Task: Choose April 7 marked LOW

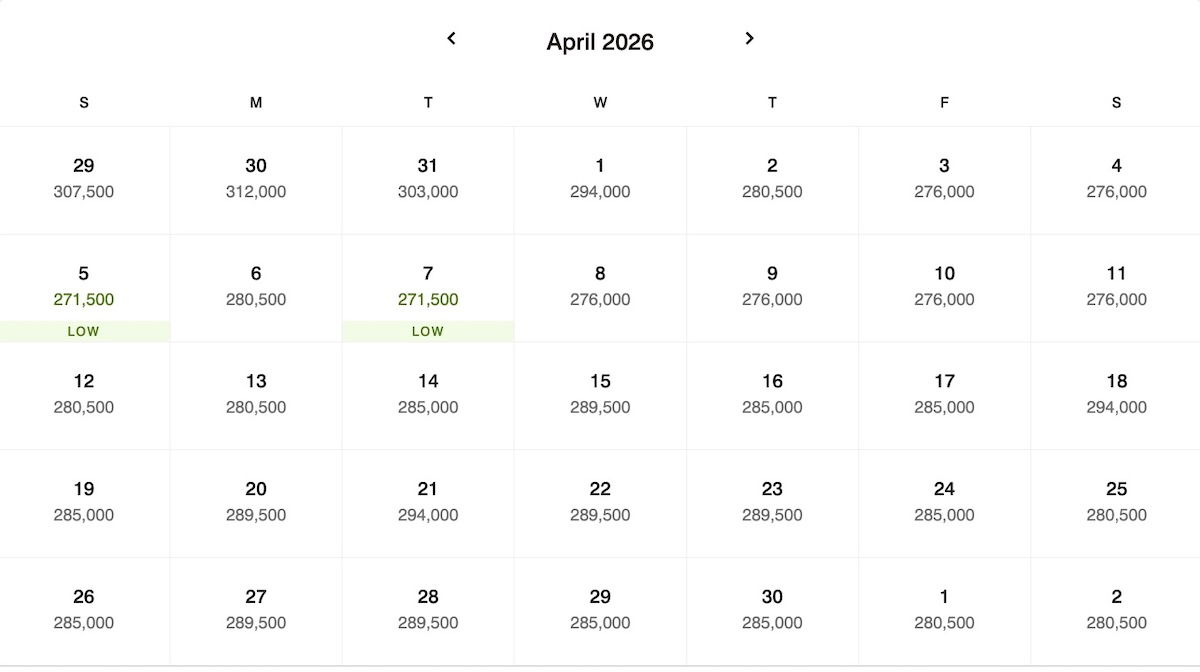Action: point(428,288)
